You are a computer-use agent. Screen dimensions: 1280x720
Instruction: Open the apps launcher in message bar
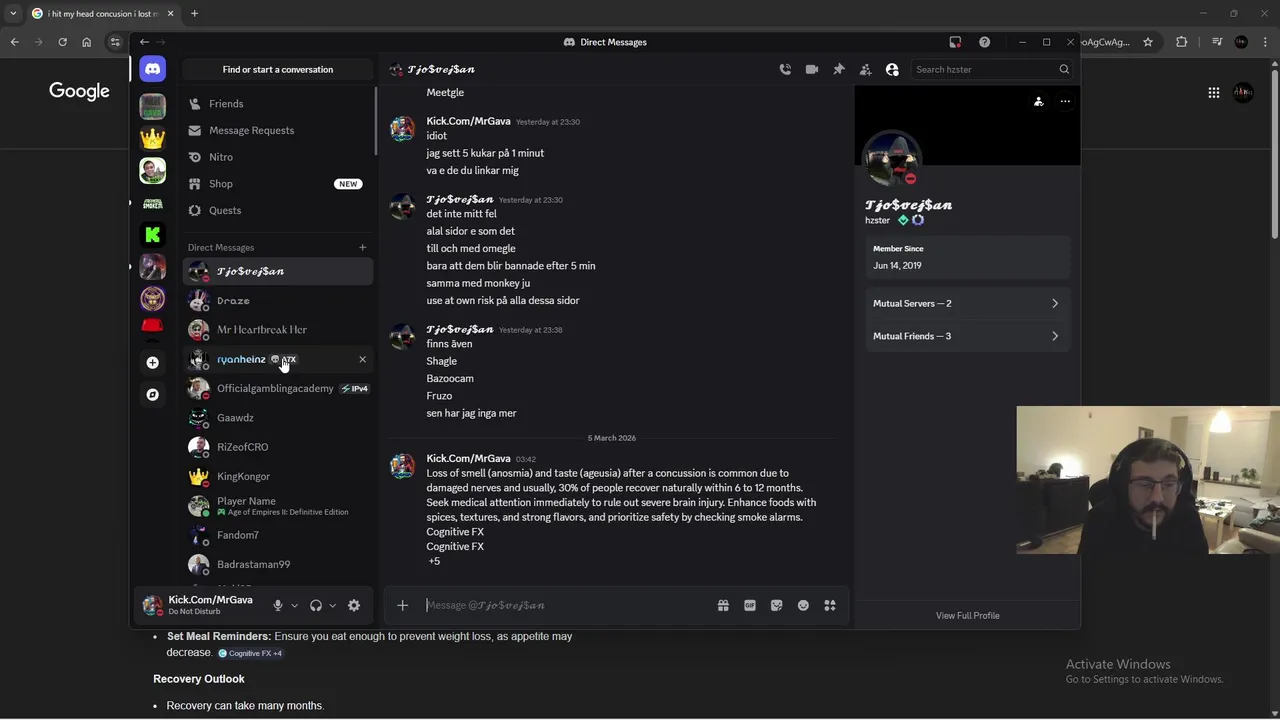(830, 605)
